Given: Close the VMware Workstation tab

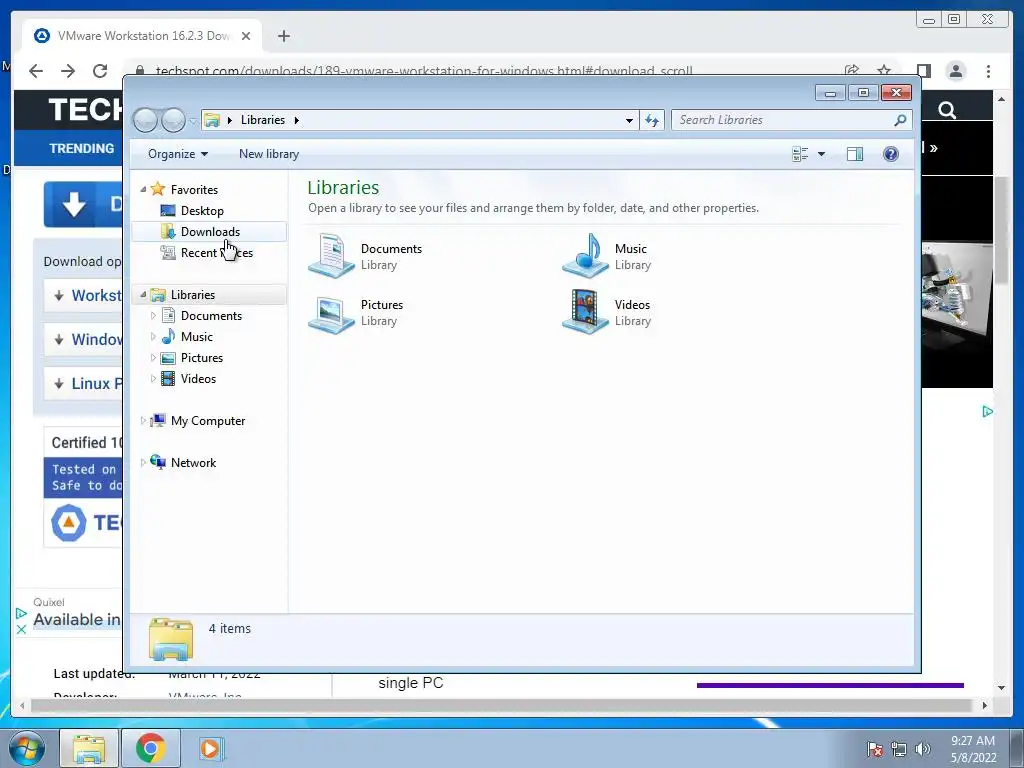Looking at the screenshot, I should (246, 36).
